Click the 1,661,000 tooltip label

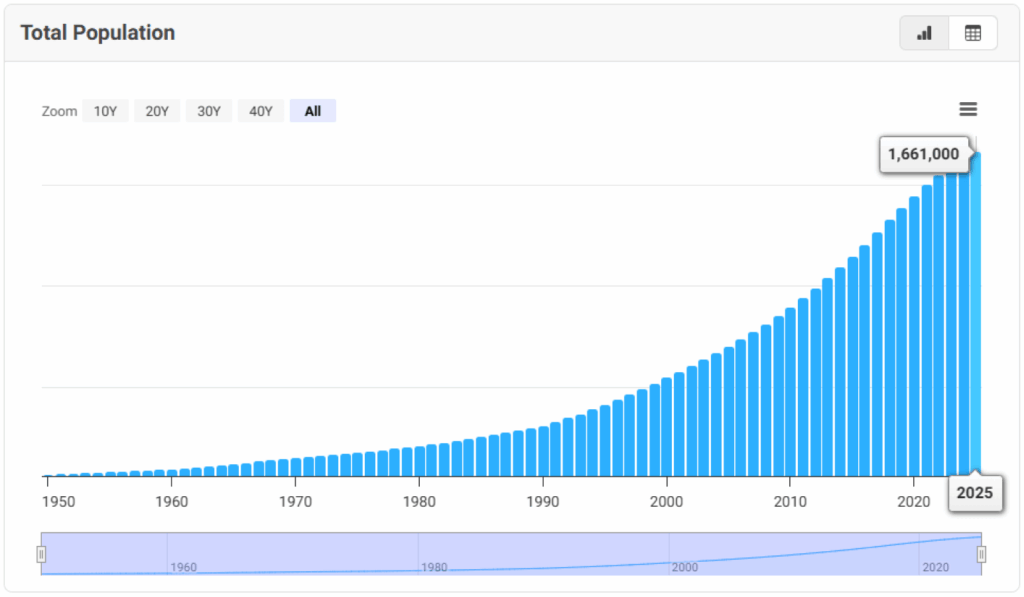923,155
